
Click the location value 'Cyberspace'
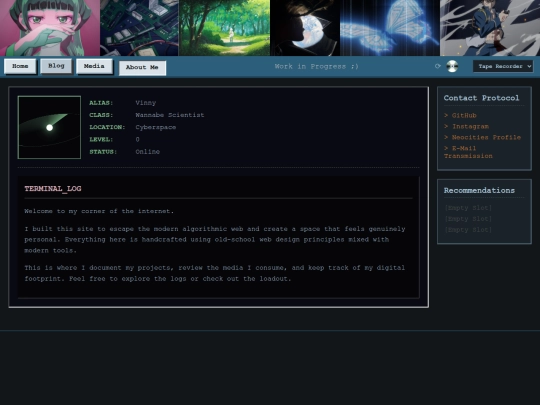click(x=156, y=127)
